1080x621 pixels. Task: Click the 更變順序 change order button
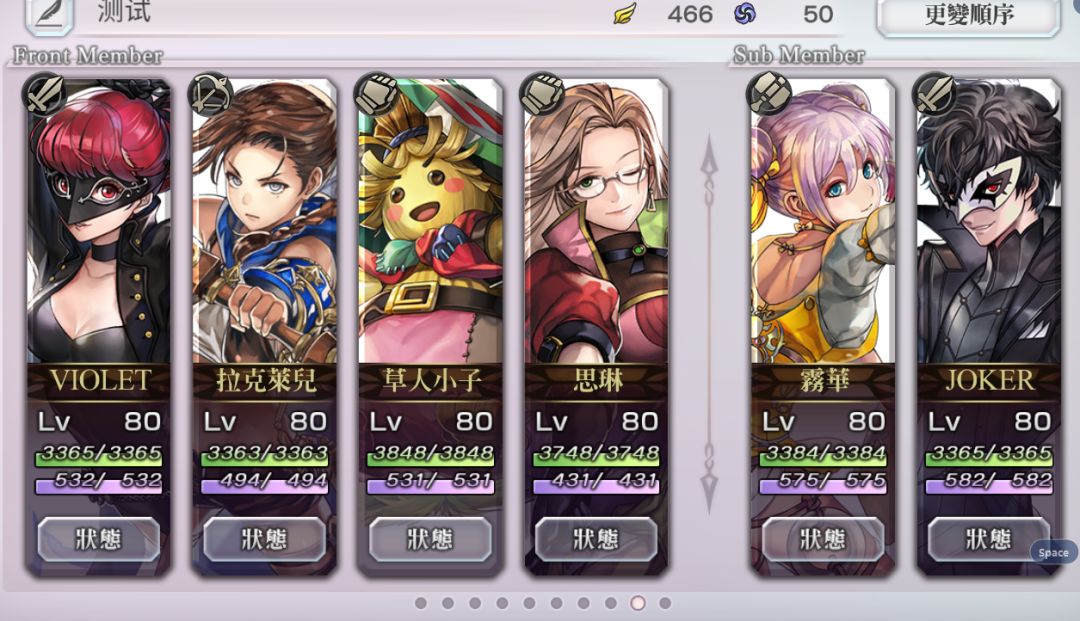pos(968,15)
